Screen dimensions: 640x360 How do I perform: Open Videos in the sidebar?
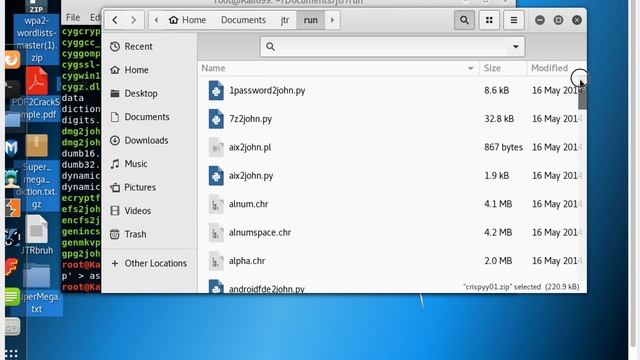[149, 211]
